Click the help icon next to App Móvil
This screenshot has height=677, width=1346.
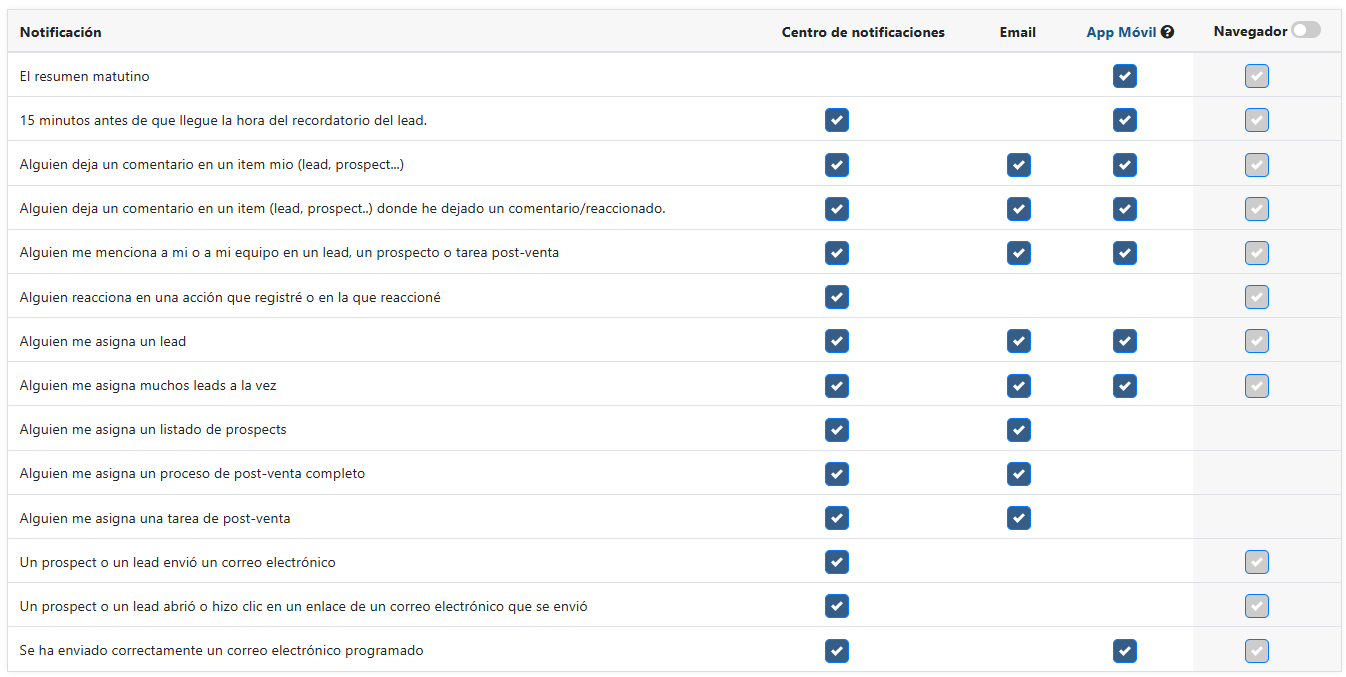(x=1168, y=31)
